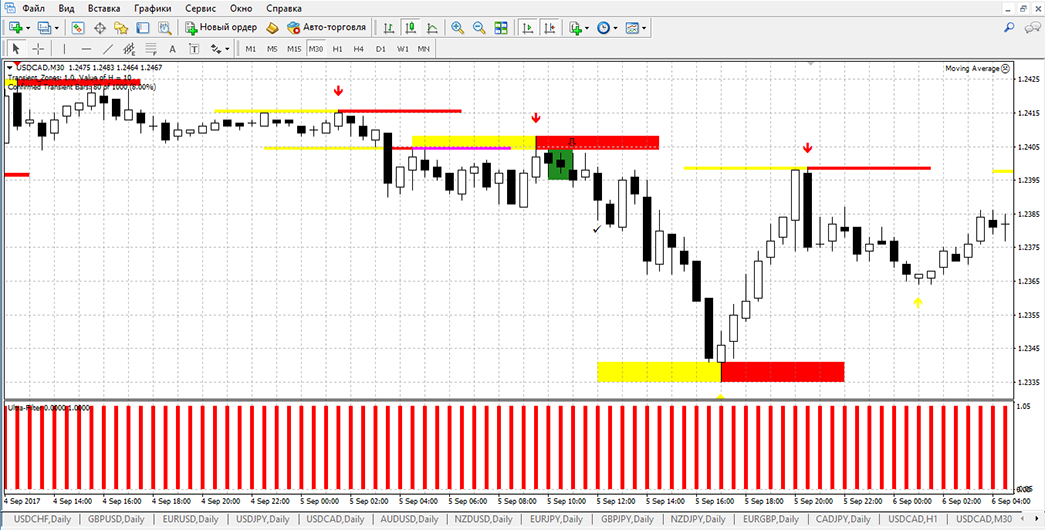This screenshot has height=530, width=1045.
Task: Open the Profiles icon
Action: click(45, 28)
